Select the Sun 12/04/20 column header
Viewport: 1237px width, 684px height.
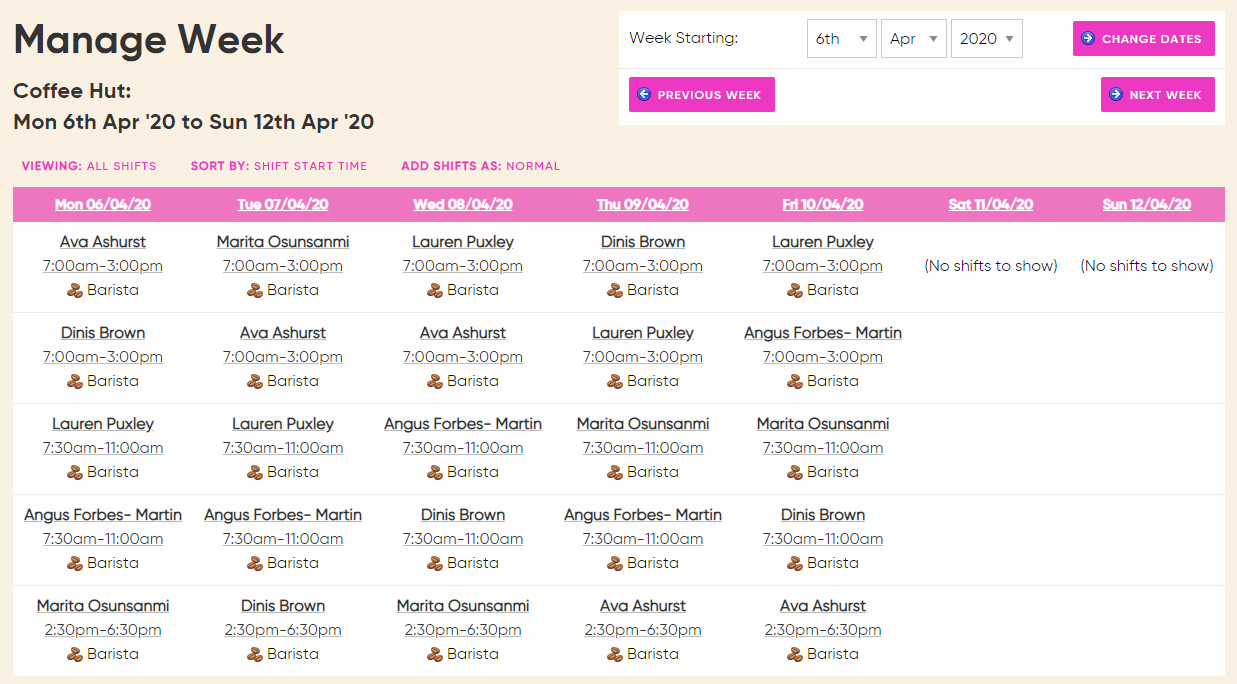pyautogui.click(x=1146, y=204)
